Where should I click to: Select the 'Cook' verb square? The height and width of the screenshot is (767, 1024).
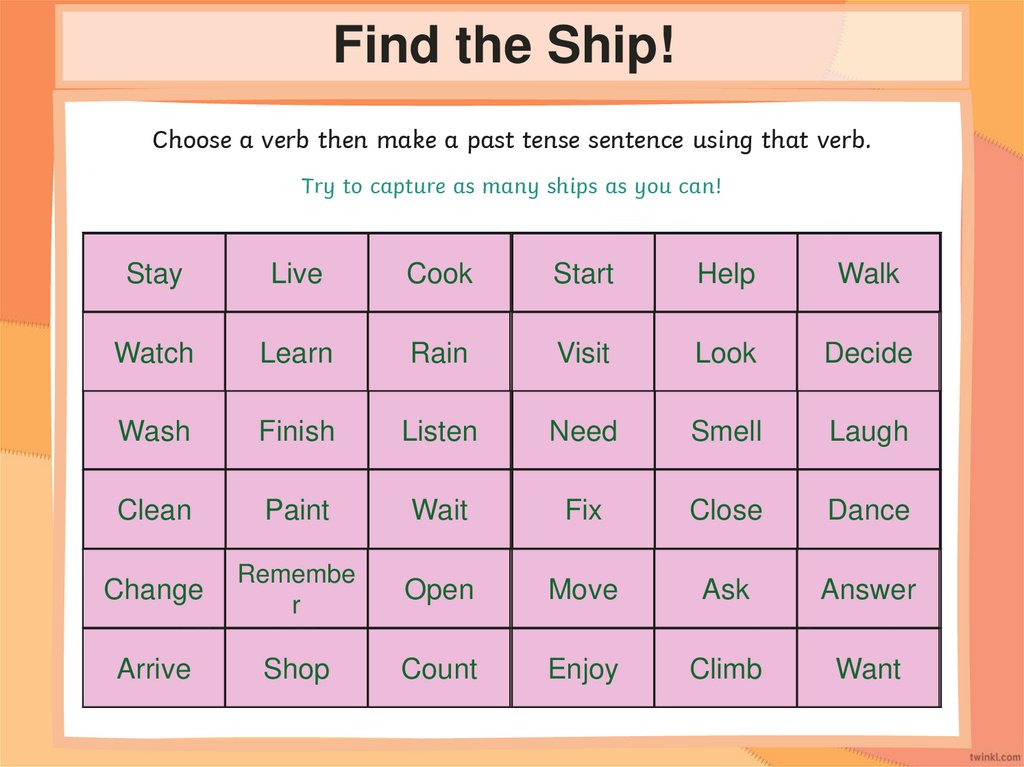click(x=439, y=273)
